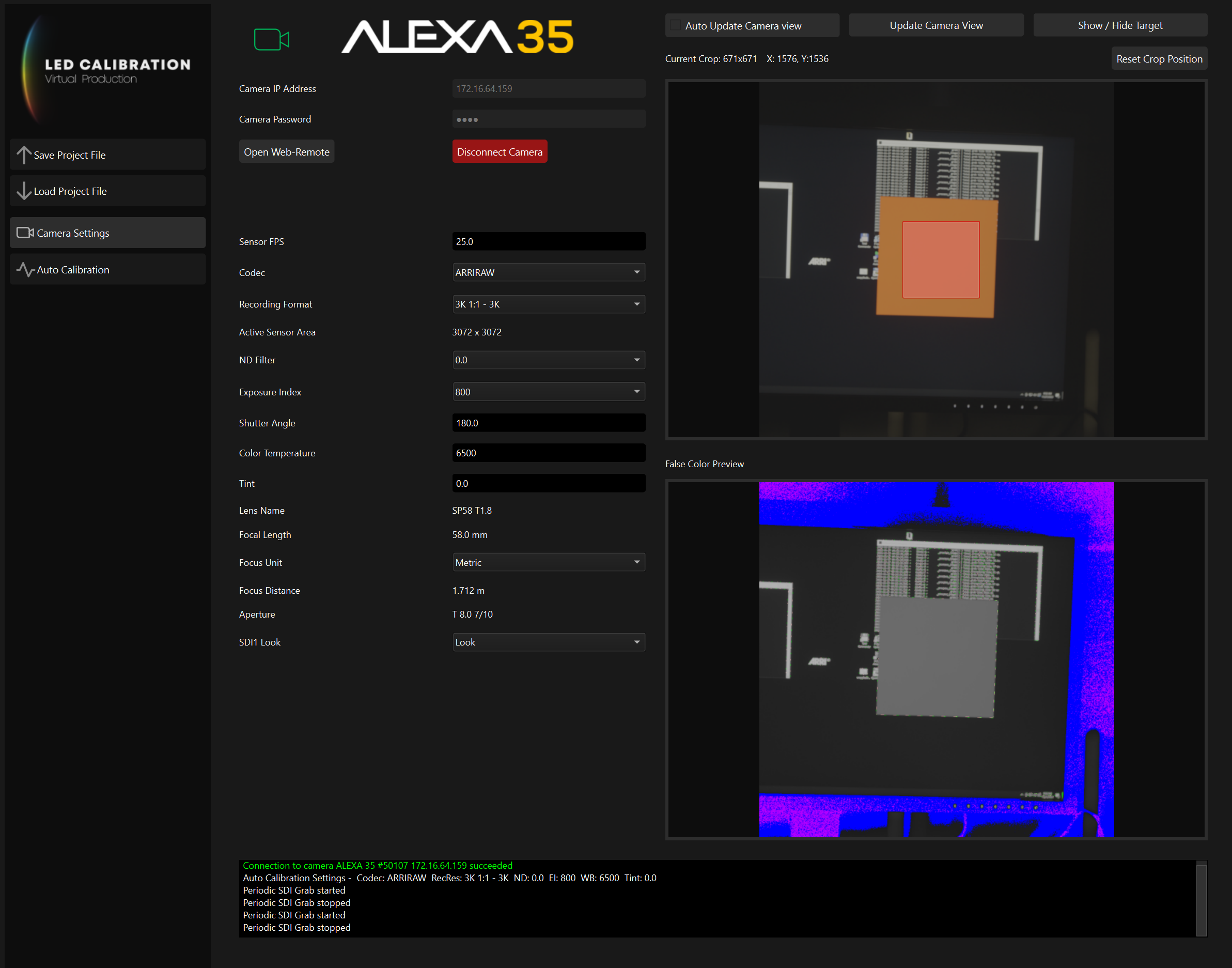Click the Camera Settings camera icon
Screen dimensions: 1232x968
tap(25, 233)
